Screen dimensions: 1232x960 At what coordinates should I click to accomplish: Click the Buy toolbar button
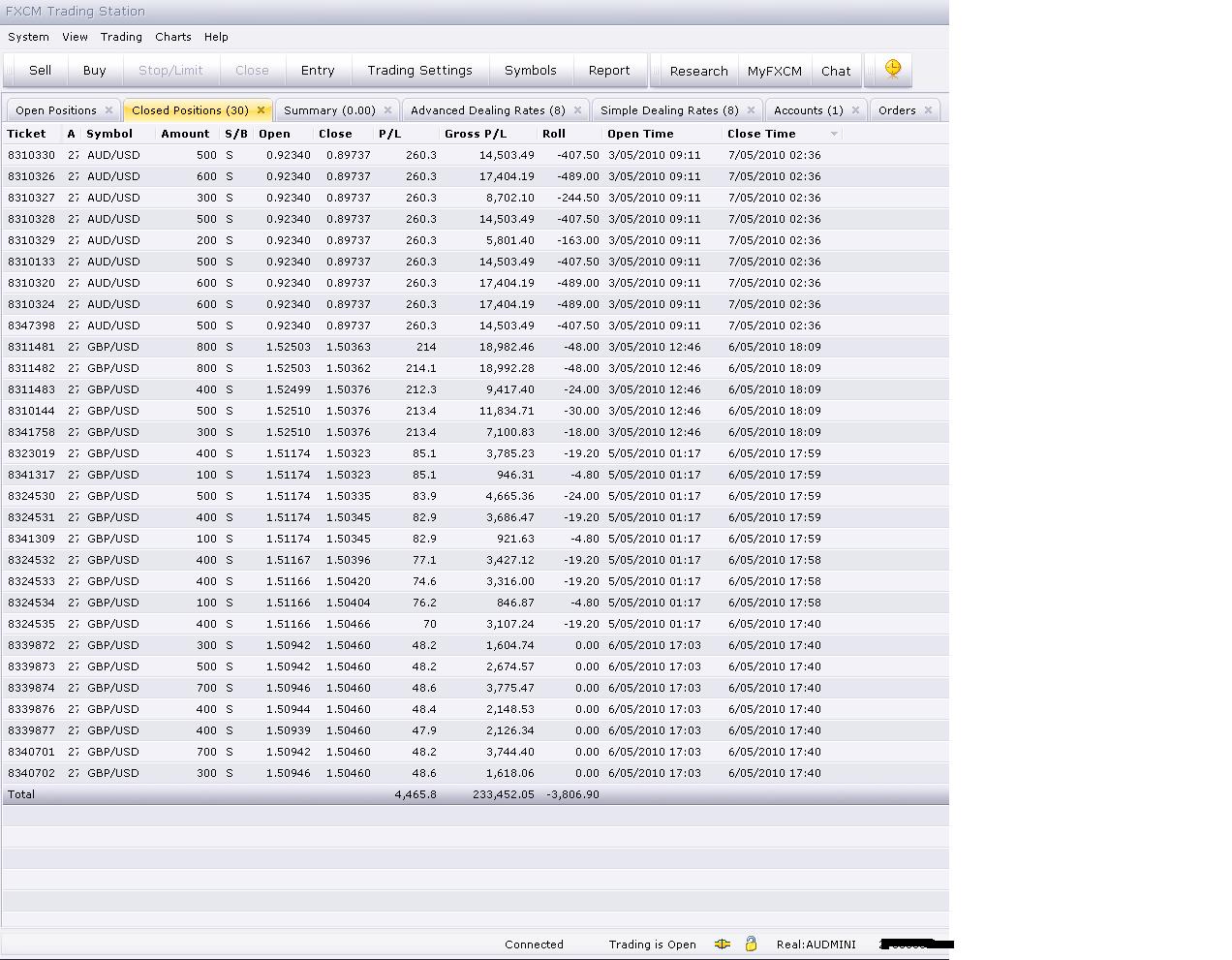coord(94,70)
